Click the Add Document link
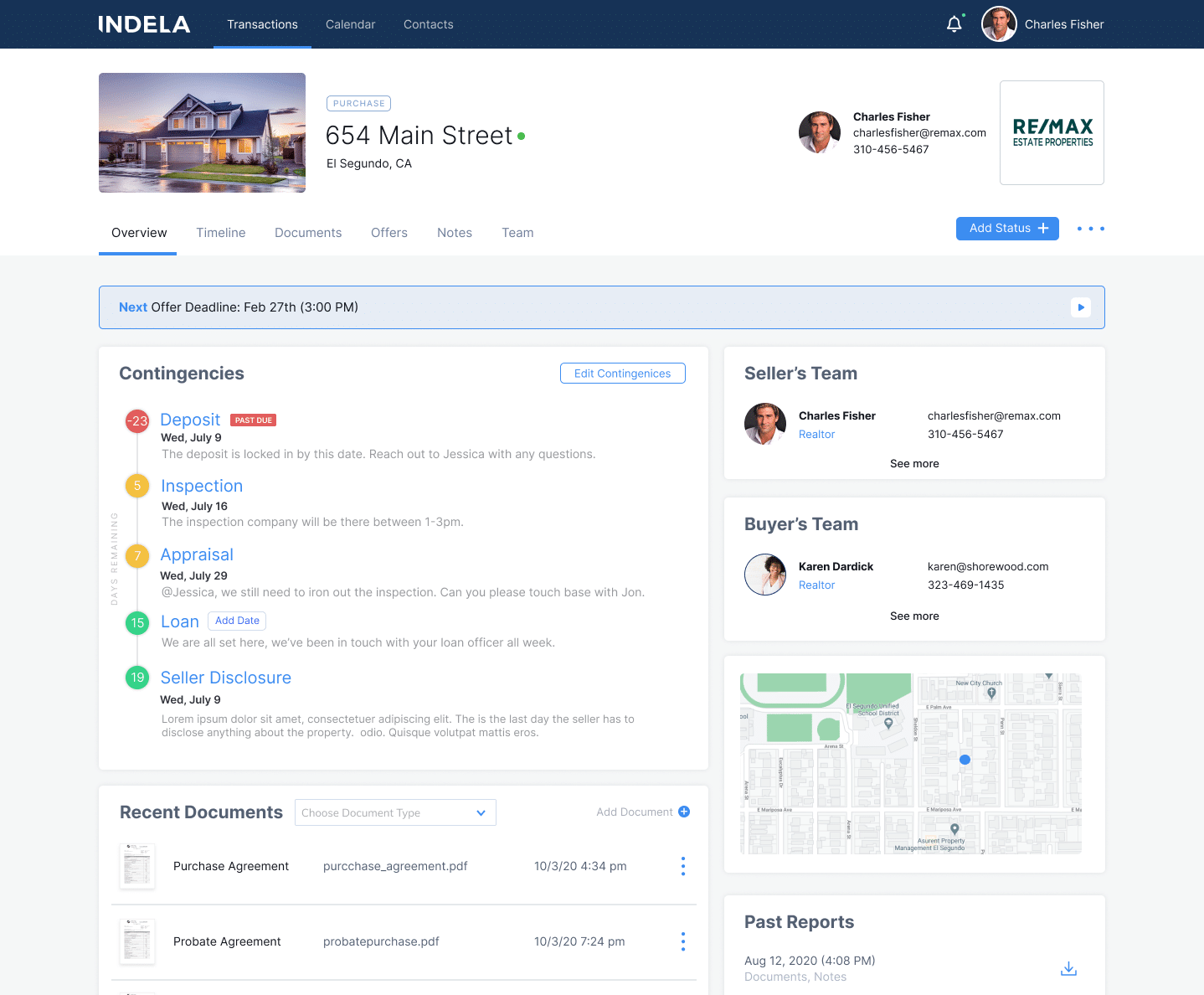This screenshot has height=995, width=1204. click(635, 812)
